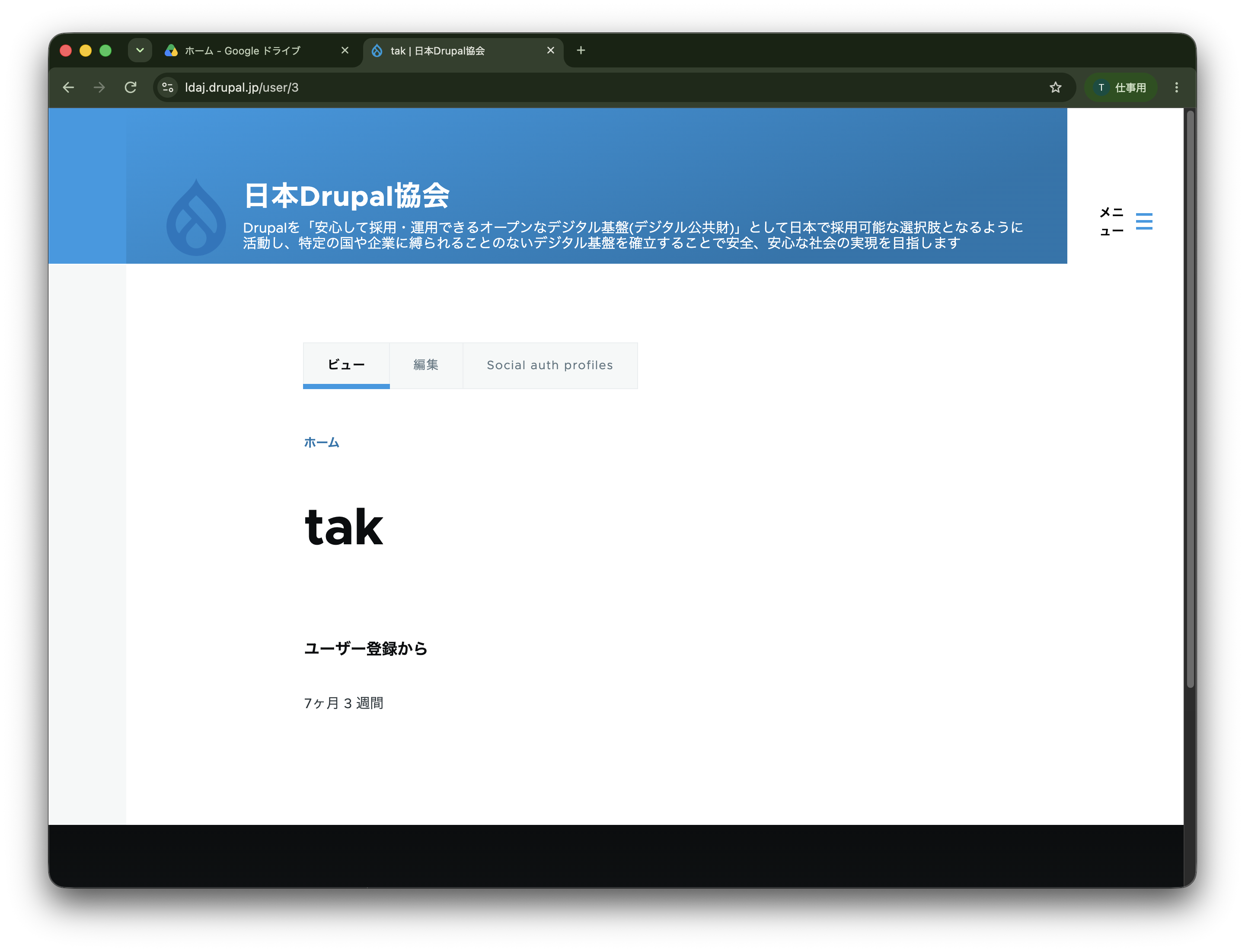The image size is (1245, 952).
Task: Click the ユーザー登録から label
Action: (x=366, y=648)
